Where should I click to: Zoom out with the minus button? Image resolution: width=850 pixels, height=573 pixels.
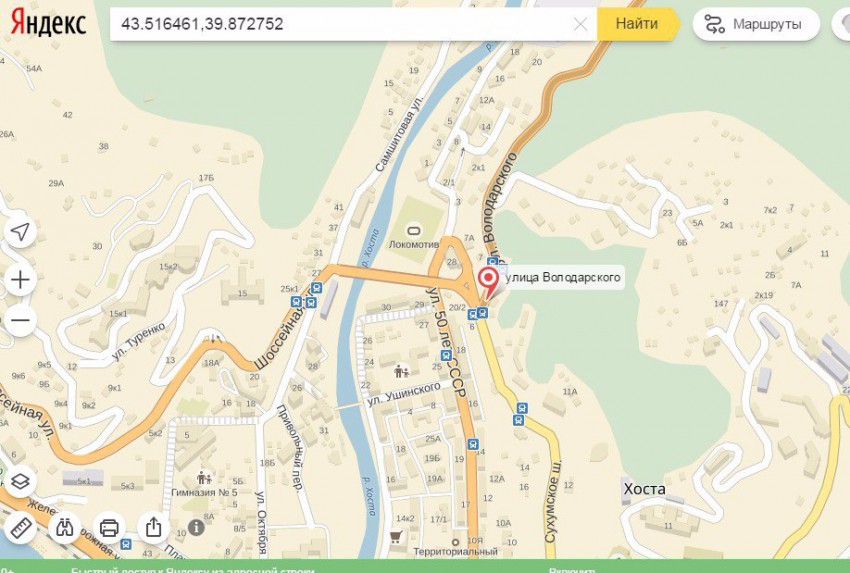click(20, 320)
